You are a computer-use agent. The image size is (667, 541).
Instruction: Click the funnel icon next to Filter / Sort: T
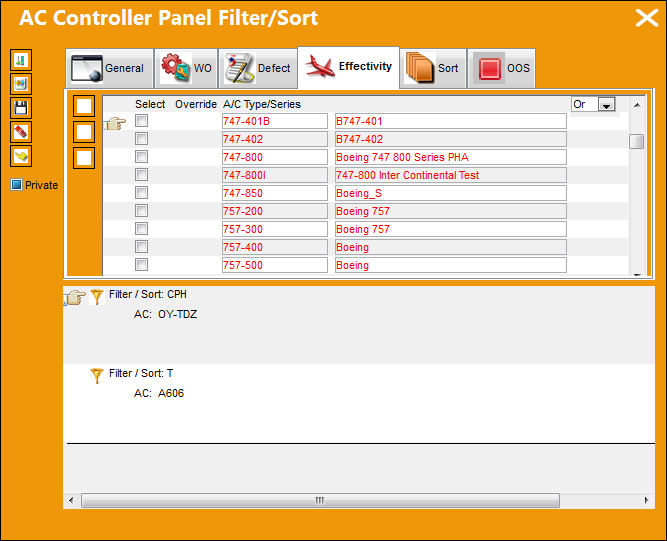point(97,375)
